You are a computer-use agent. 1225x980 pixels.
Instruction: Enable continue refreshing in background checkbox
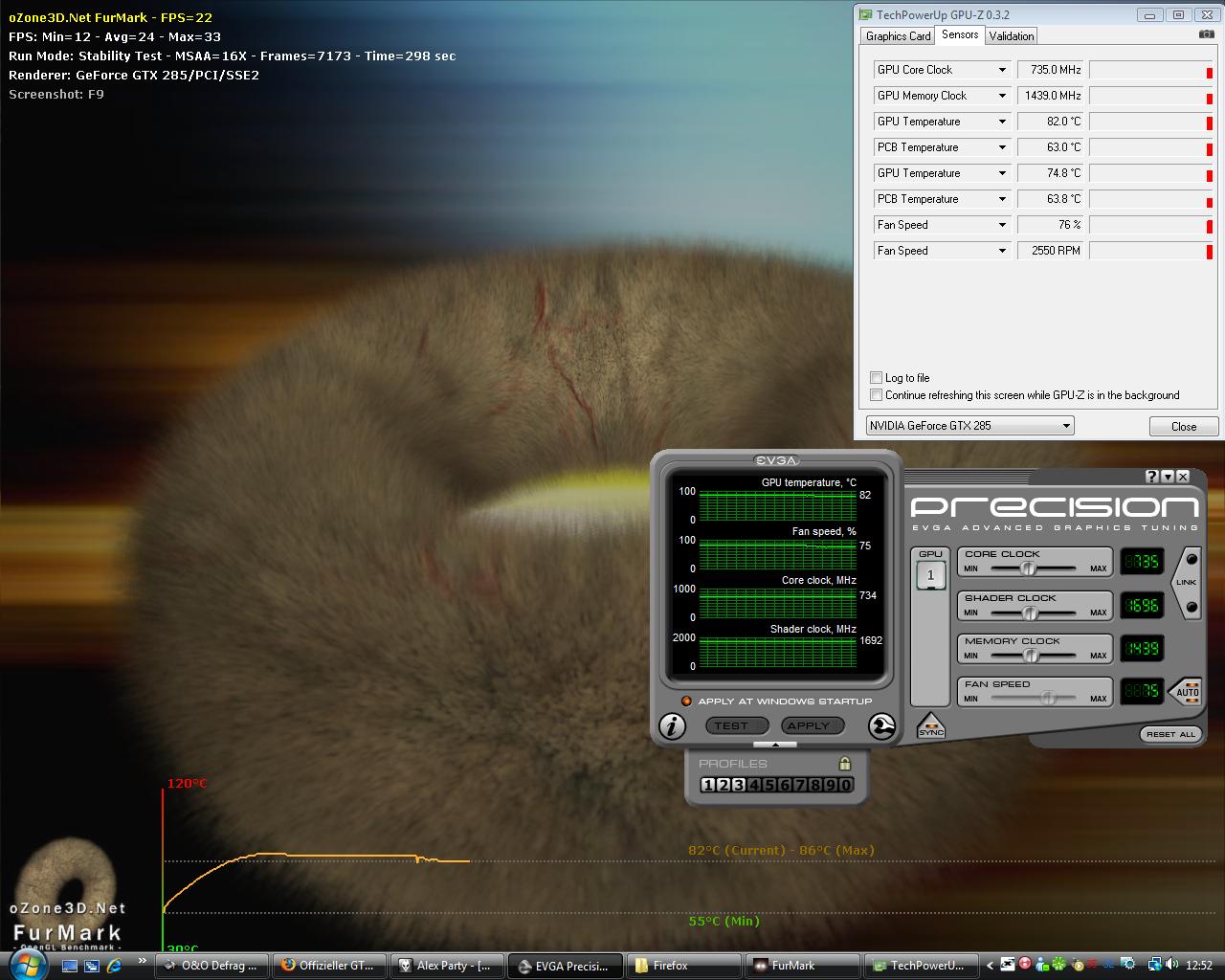coord(876,394)
